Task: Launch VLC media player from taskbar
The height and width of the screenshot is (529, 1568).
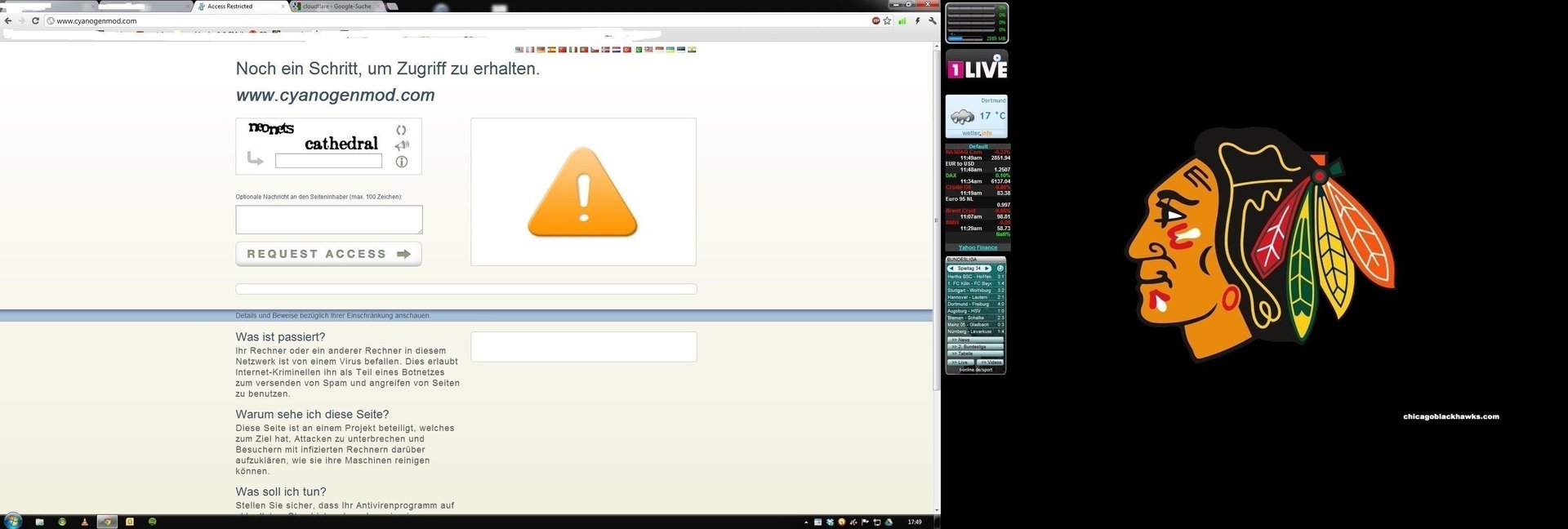Action: 84,522
